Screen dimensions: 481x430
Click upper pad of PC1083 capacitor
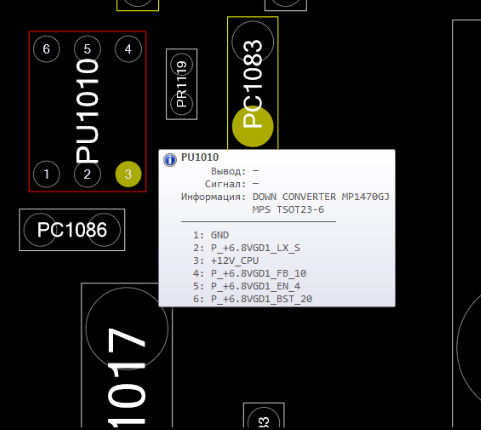(253, 42)
